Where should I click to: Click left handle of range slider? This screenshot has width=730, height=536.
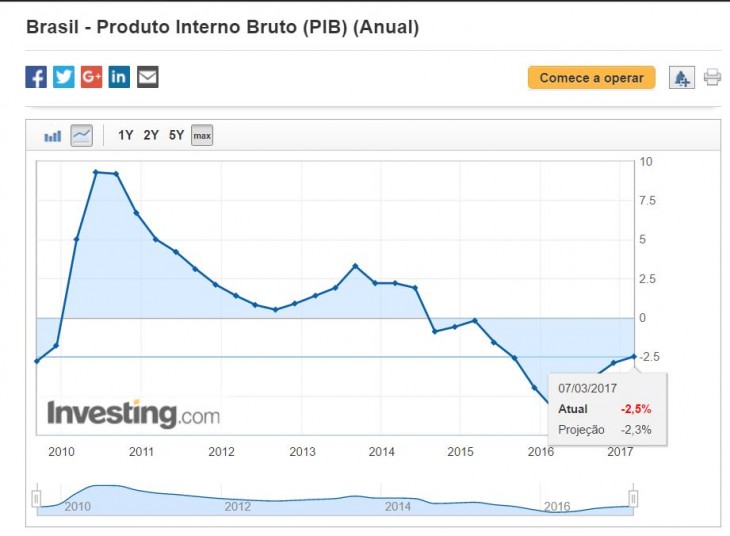click(x=36, y=498)
